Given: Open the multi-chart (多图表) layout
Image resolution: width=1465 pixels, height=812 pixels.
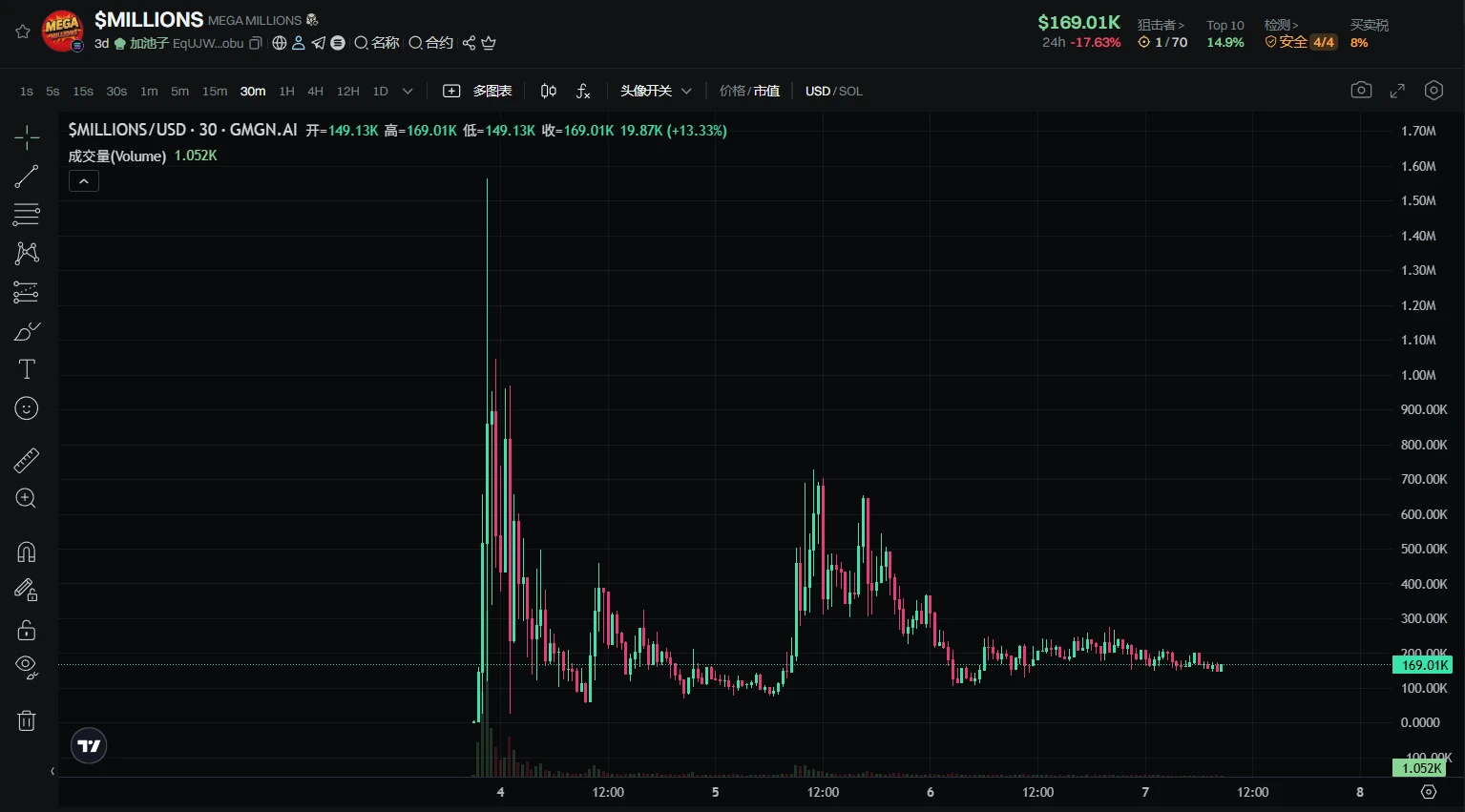Looking at the screenshot, I should pyautogui.click(x=478, y=91).
